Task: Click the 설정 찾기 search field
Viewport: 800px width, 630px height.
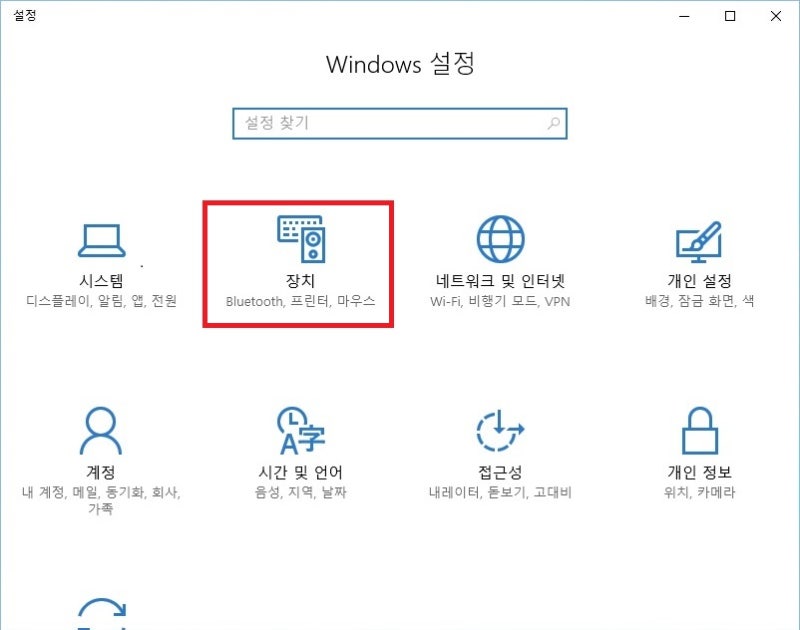Action: coord(399,123)
